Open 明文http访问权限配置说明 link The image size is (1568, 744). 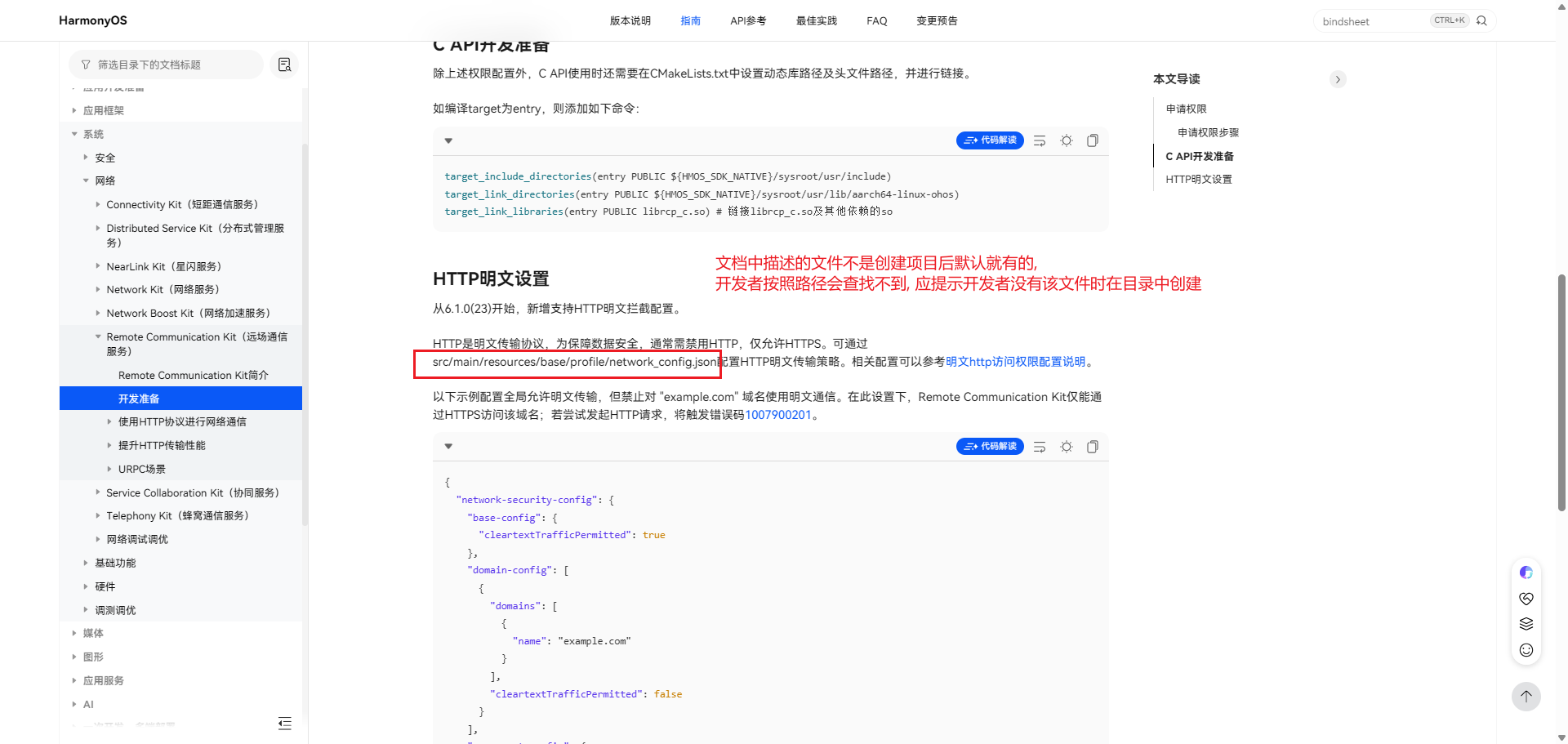(1015, 362)
